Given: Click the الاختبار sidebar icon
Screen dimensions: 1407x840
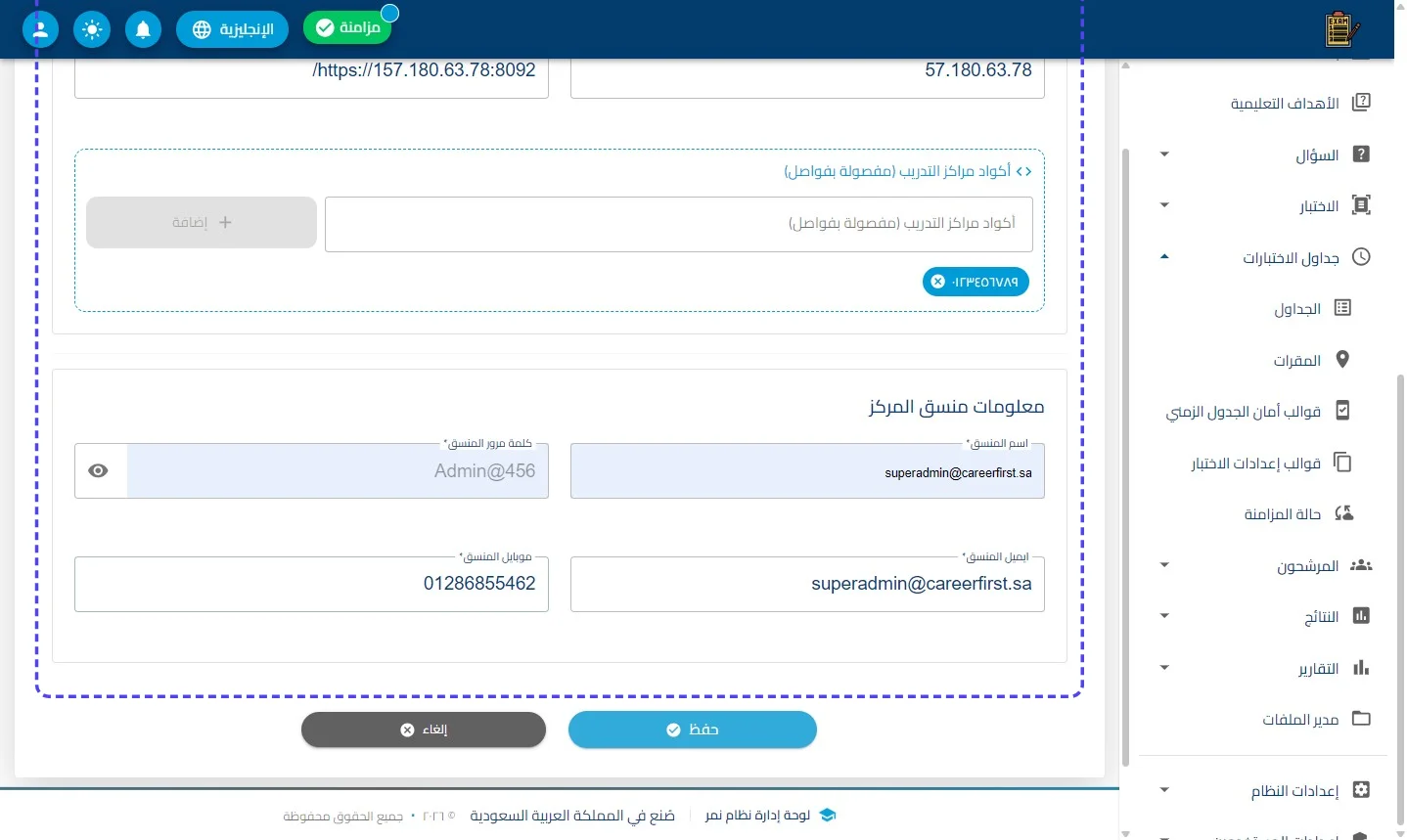Looking at the screenshot, I should [x=1361, y=205].
